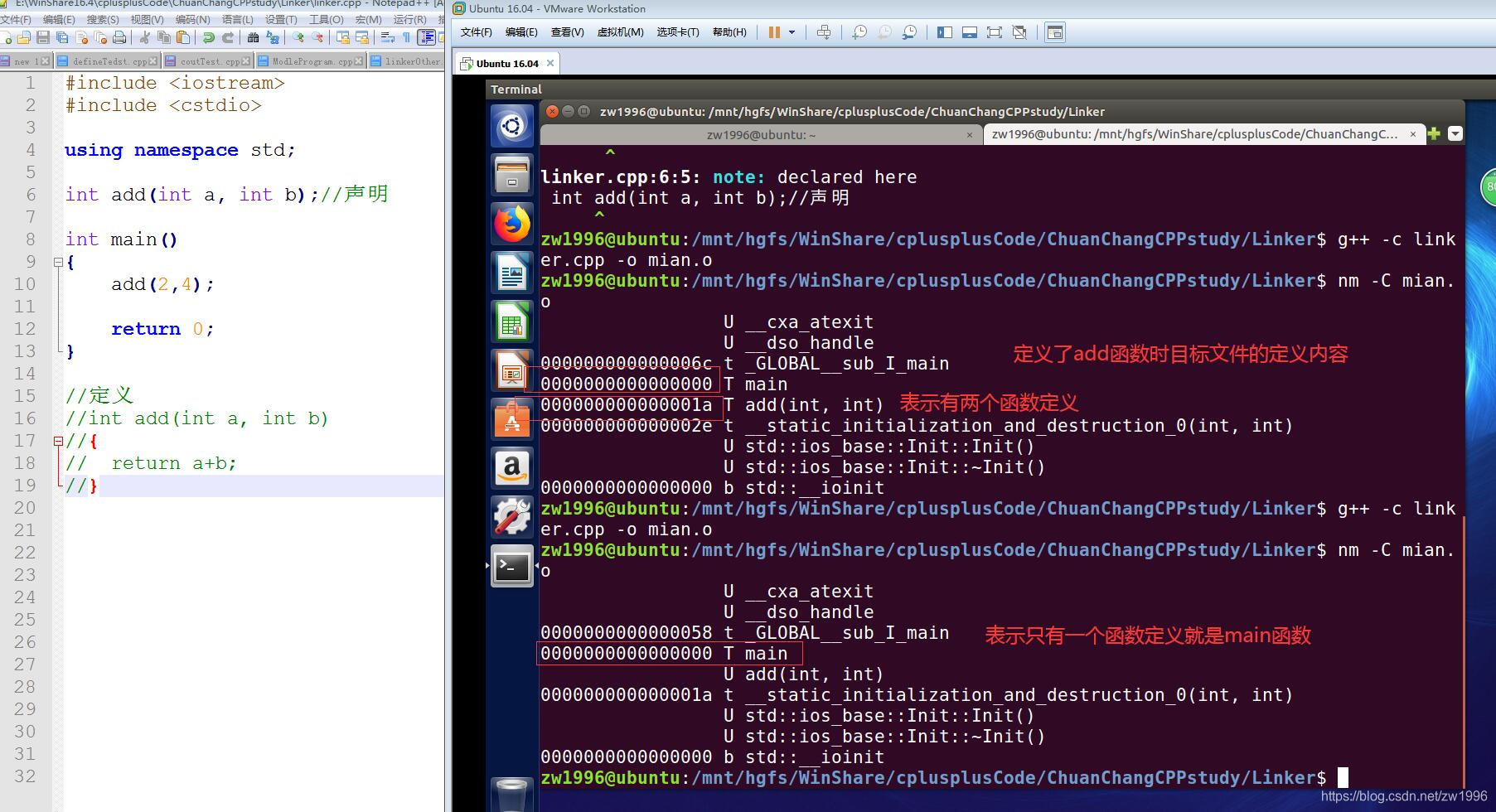Viewport: 1496px width, 812px height.
Task: Switch to the ModleProgram.cpp tab
Action: point(310,61)
